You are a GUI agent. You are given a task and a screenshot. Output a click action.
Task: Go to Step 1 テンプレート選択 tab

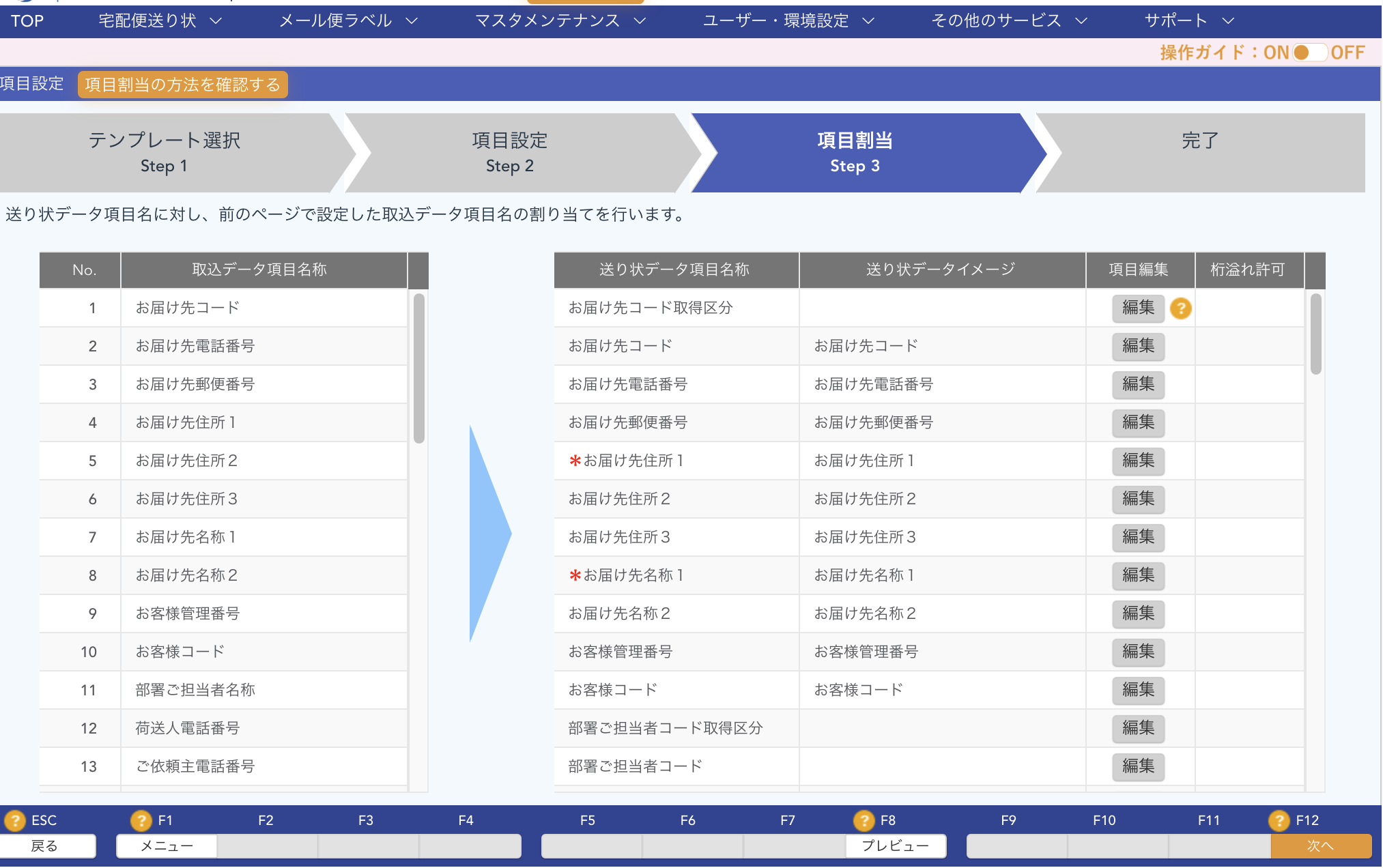(x=164, y=151)
